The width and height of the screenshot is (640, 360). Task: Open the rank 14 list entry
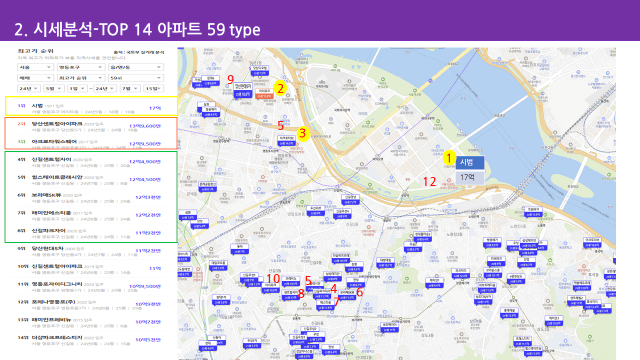[x=91, y=340]
